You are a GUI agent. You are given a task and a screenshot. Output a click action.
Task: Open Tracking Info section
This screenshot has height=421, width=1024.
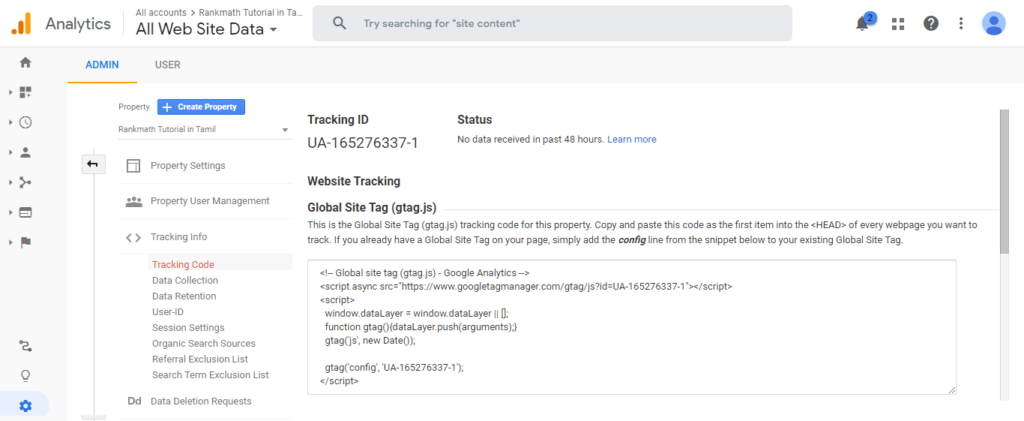point(179,237)
